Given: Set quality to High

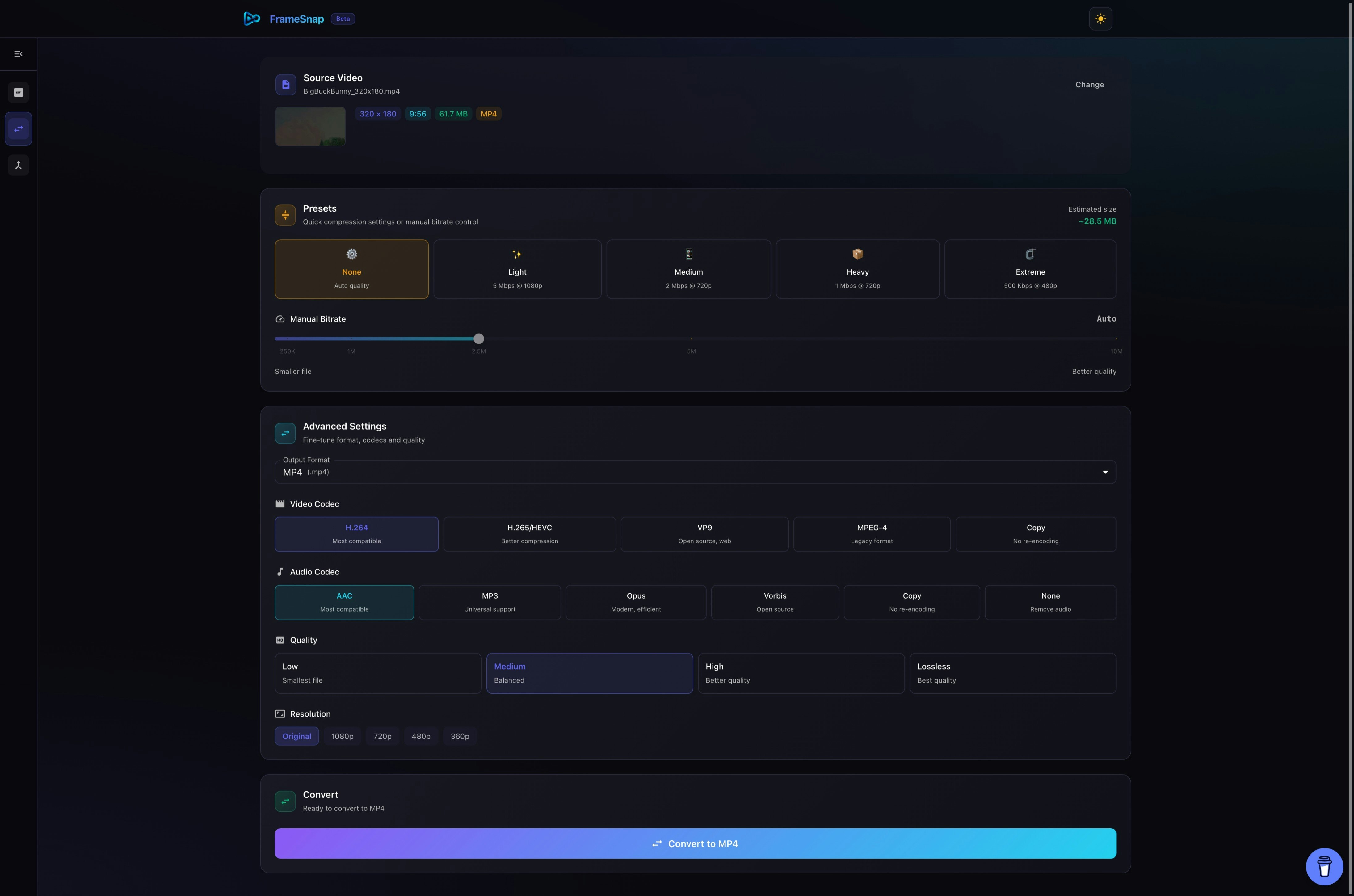Looking at the screenshot, I should (x=801, y=673).
